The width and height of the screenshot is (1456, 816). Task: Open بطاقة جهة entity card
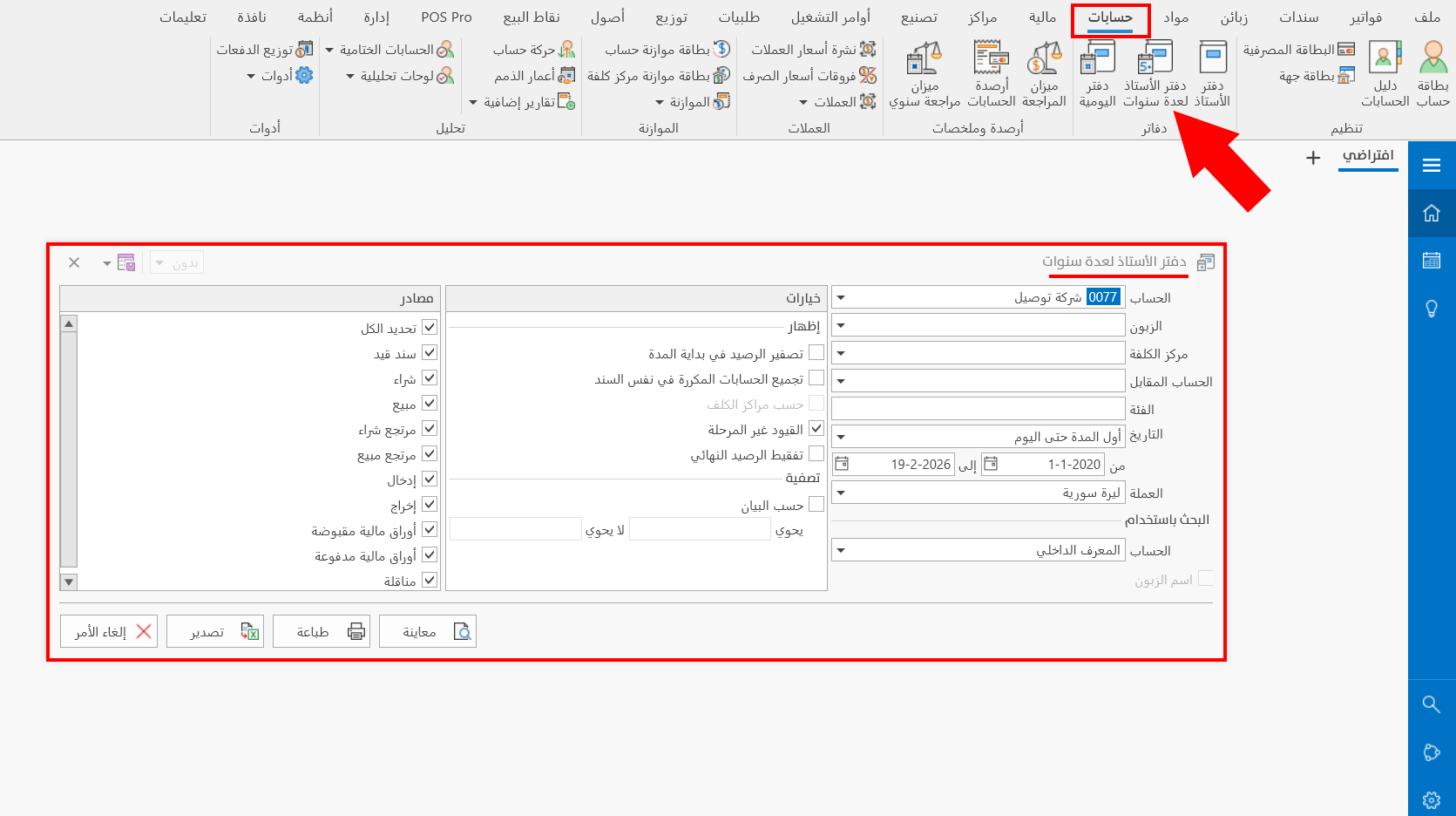(1317, 76)
